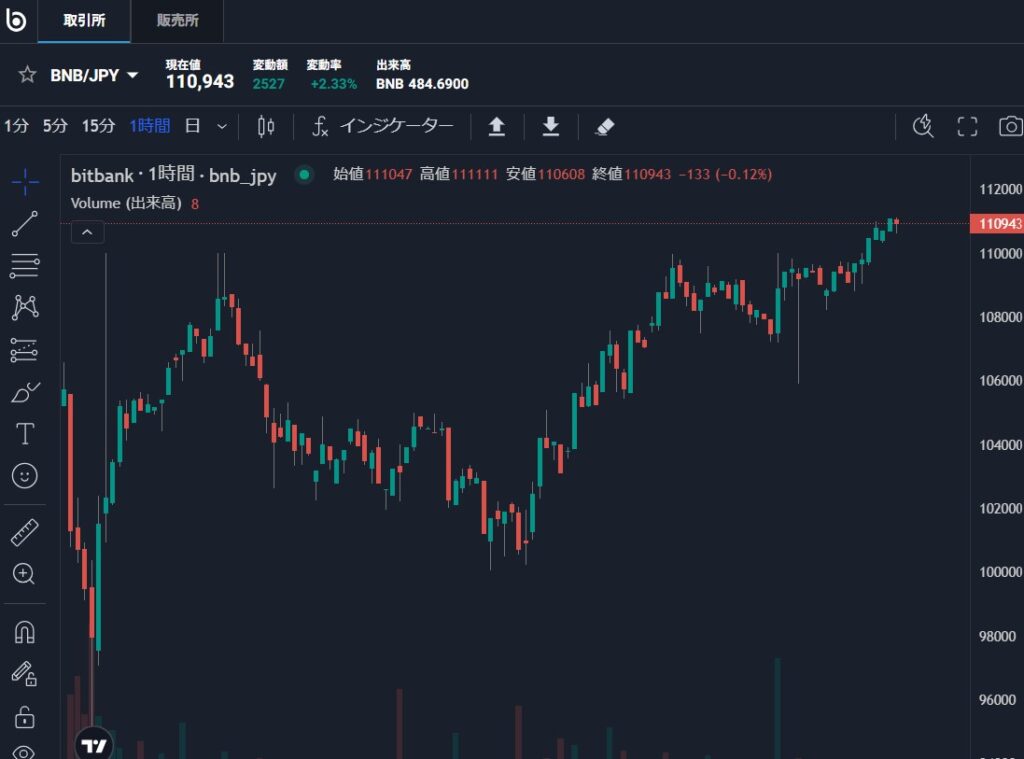Open the zoom-in tool

pos(25,574)
